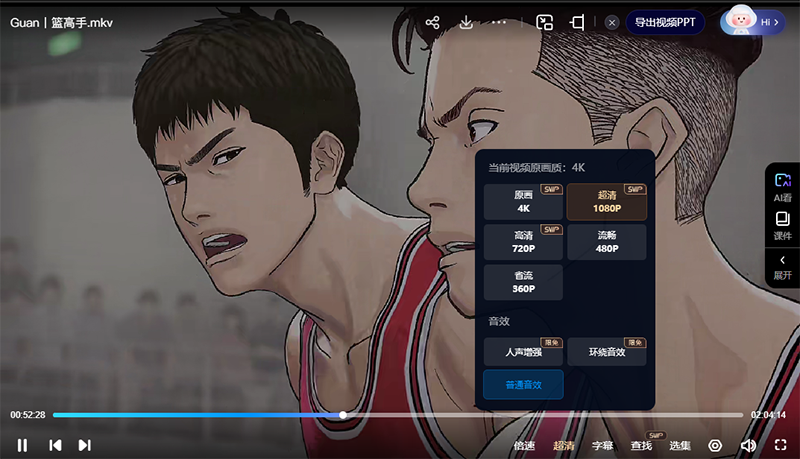Click the crop screenshot icon
Screen dimensions: 800x459
pyautogui.click(x=578, y=22)
